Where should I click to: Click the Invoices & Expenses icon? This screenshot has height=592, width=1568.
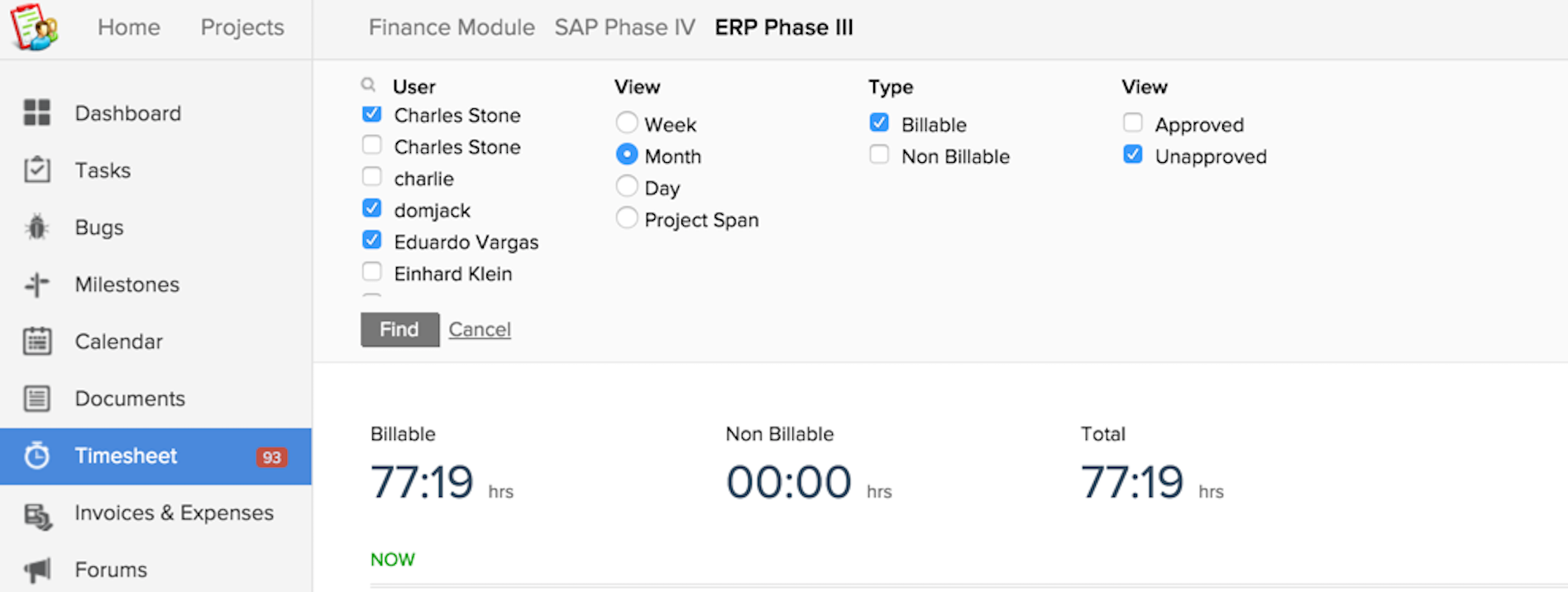click(x=37, y=516)
